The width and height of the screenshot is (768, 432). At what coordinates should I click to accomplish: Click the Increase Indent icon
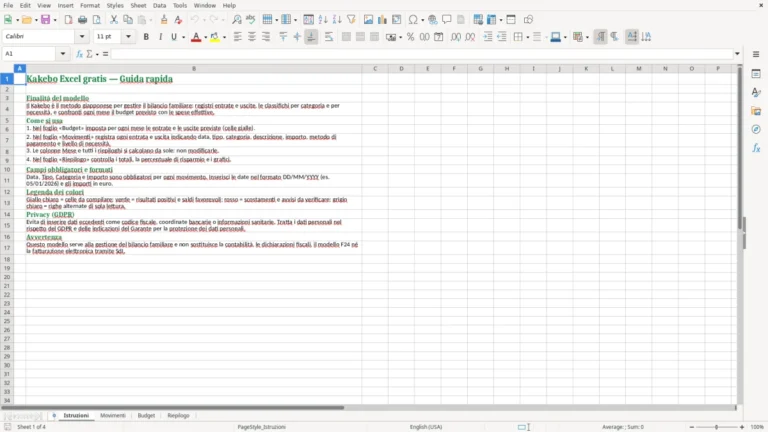488,37
